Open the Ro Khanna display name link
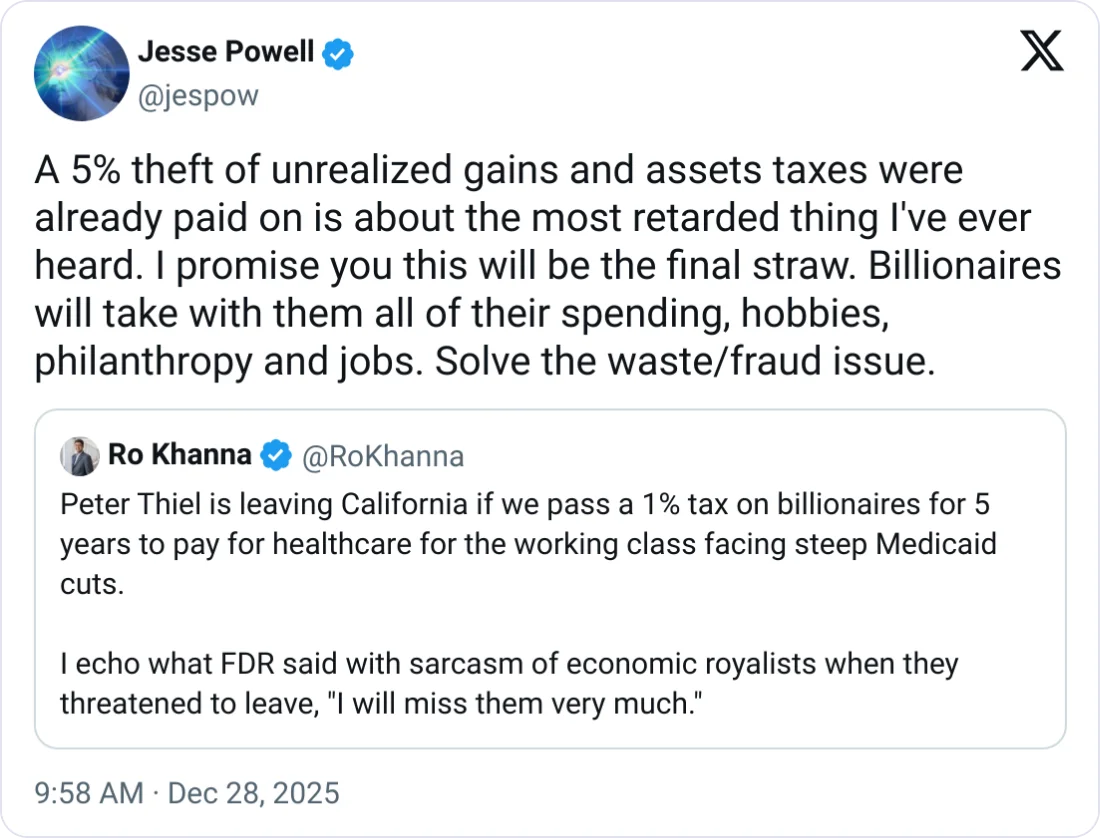 (179, 455)
